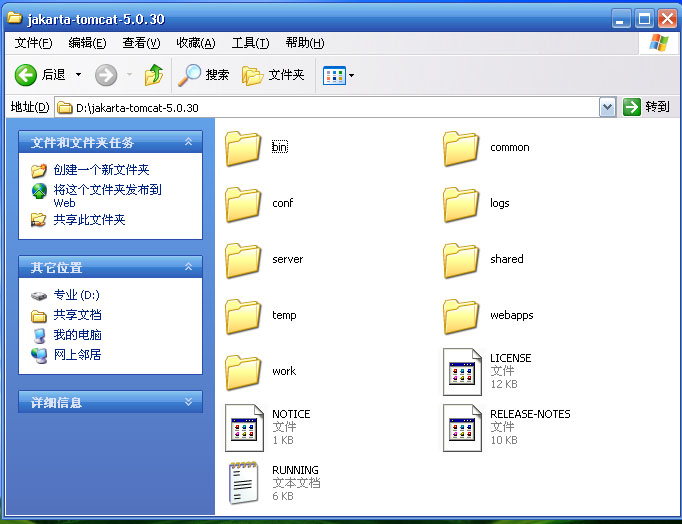Image resolution: width=682 pixels, height=524 pixels.
Task: Click the NOTICE file name text
Action: tap(291, 414)
